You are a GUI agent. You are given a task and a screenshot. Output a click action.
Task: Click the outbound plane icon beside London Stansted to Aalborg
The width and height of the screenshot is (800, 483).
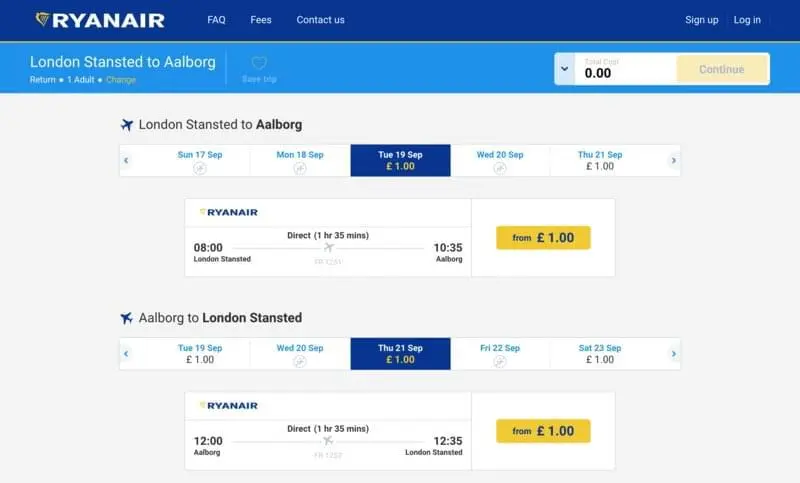click(x=127, y=124)
